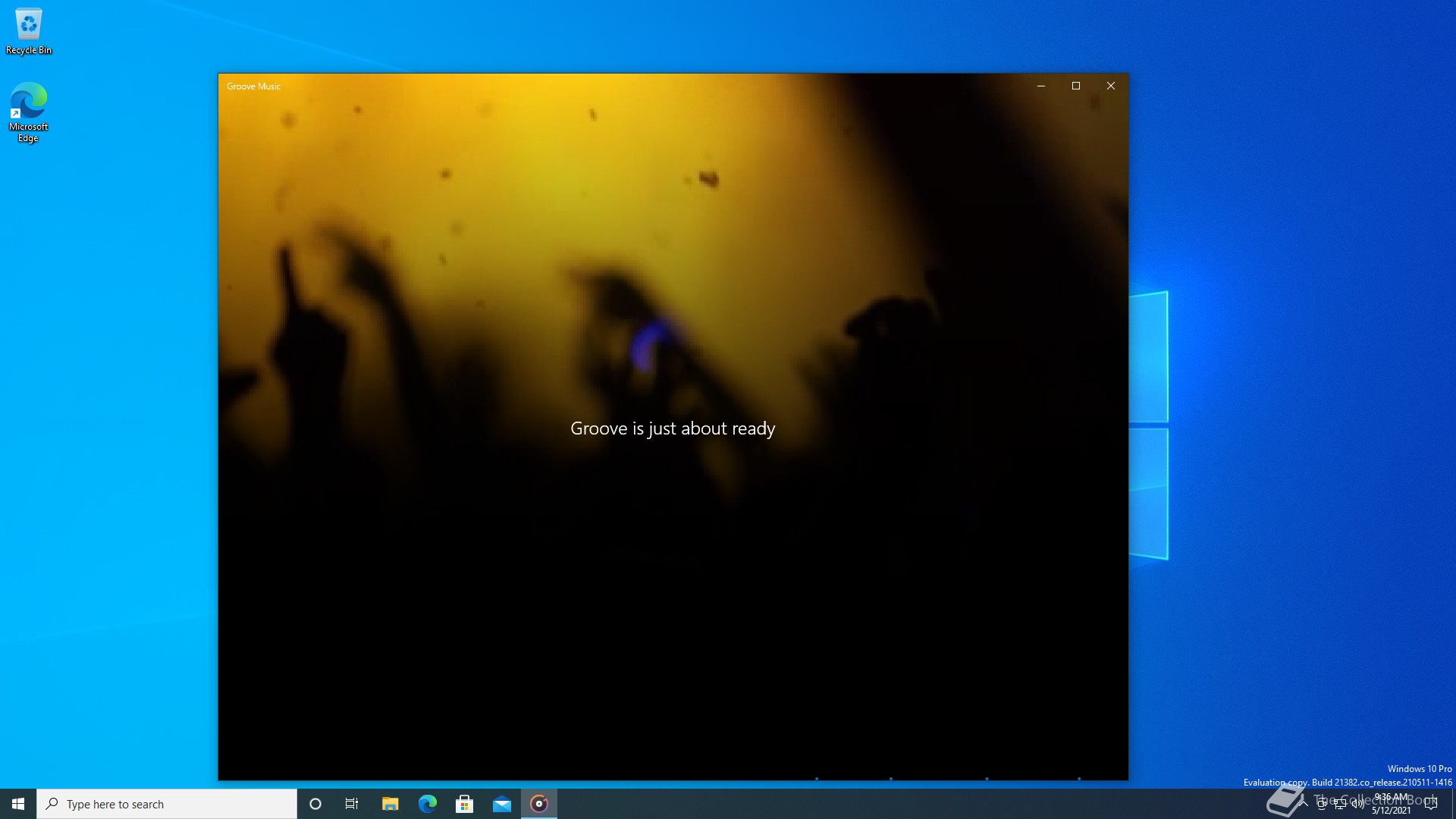Image resolution: width=1456 pixels, height=819 pixels.
Task: Open the Meet Now tray icon
Action: 1322,804
